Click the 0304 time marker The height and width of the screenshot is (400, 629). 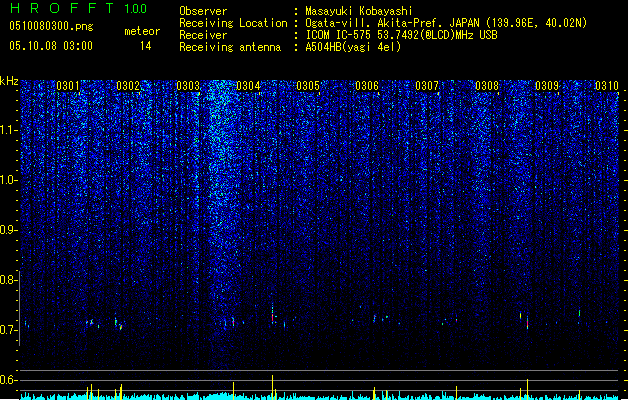248,86
